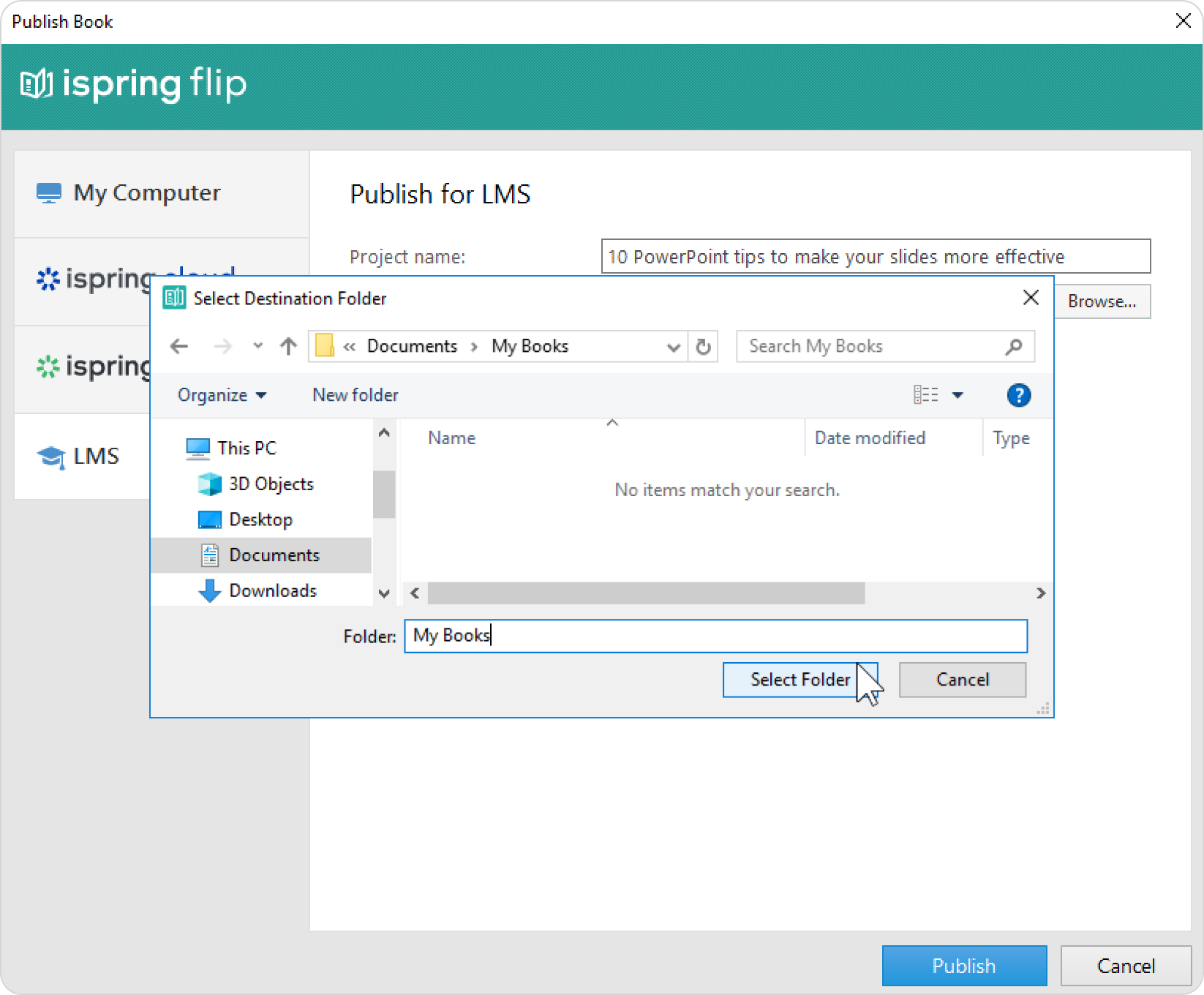1204x995 pixels.
Task: Select 3D Objects in the folder tree
Action: tap(270, 484)
